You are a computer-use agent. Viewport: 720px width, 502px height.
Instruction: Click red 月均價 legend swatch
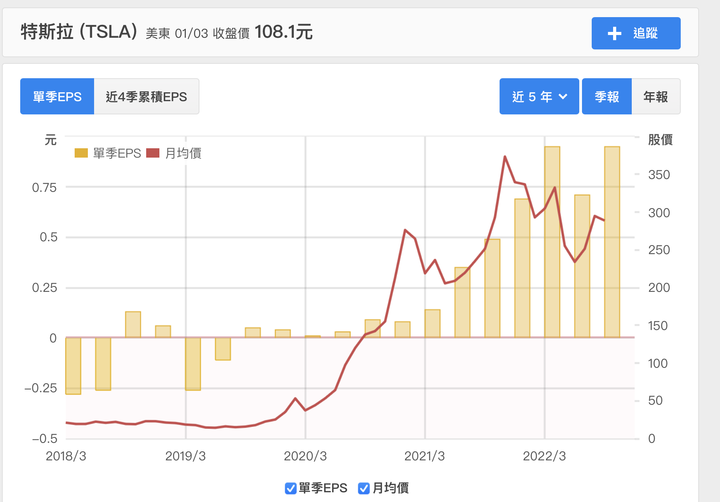click(x=152, y=153)
